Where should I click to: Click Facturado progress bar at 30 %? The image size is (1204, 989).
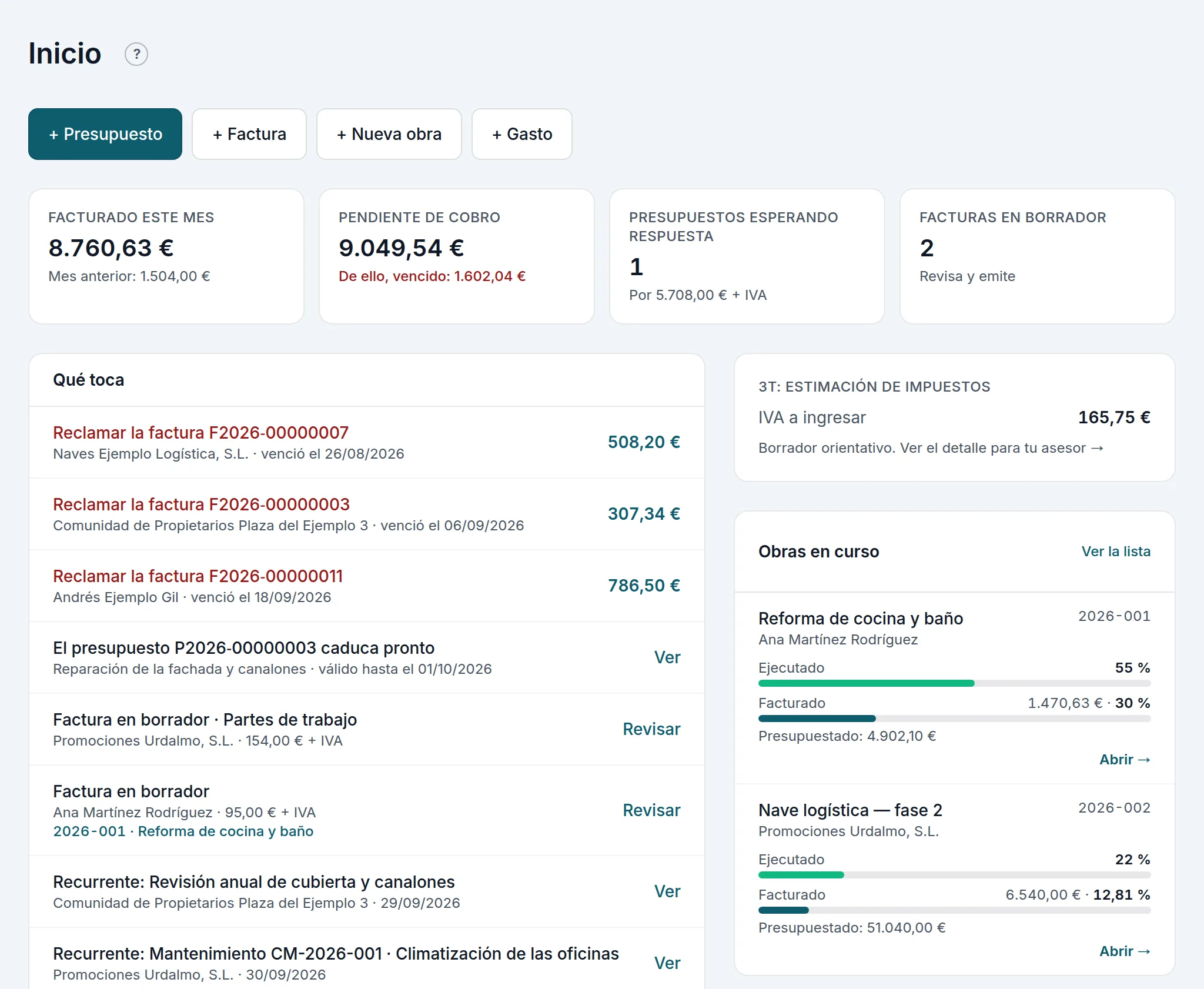tap(955, 719)
